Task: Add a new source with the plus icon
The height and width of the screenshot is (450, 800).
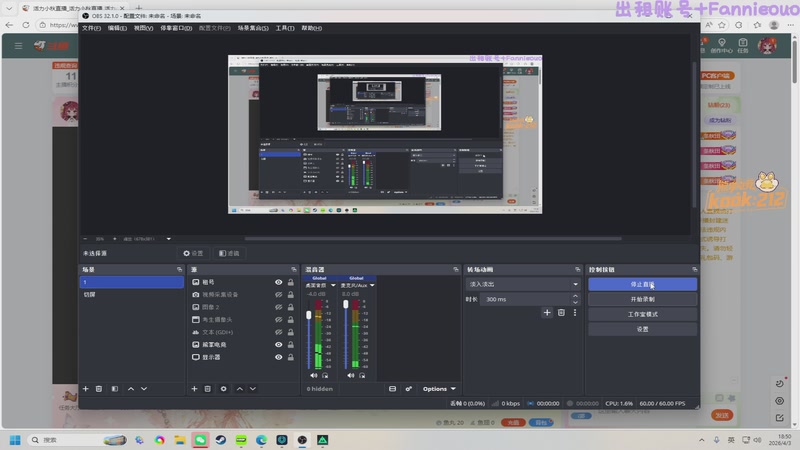Action: pyautogui.click(x=194, y=389)
